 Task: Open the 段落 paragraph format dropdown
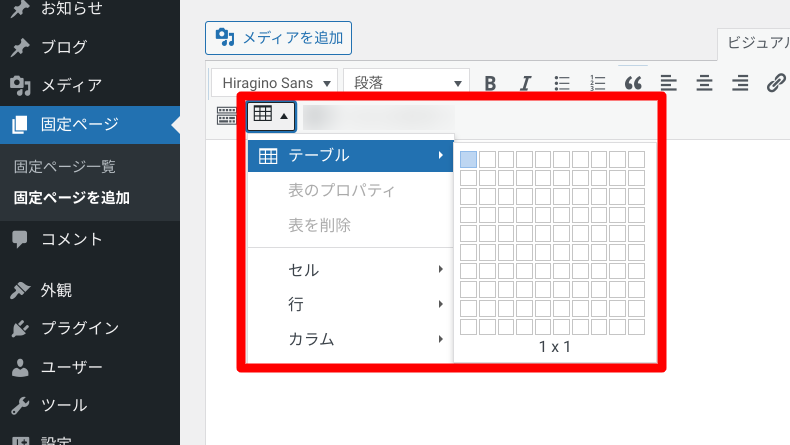tap(406, 83)
